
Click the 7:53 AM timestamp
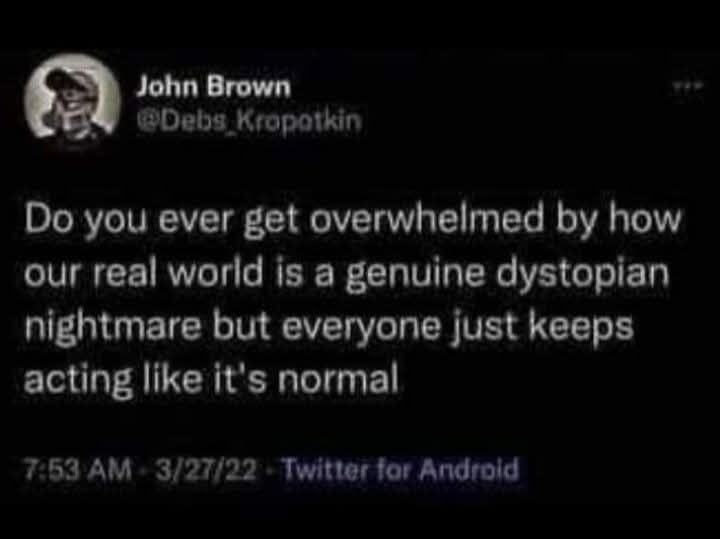(x=78, y=470)
